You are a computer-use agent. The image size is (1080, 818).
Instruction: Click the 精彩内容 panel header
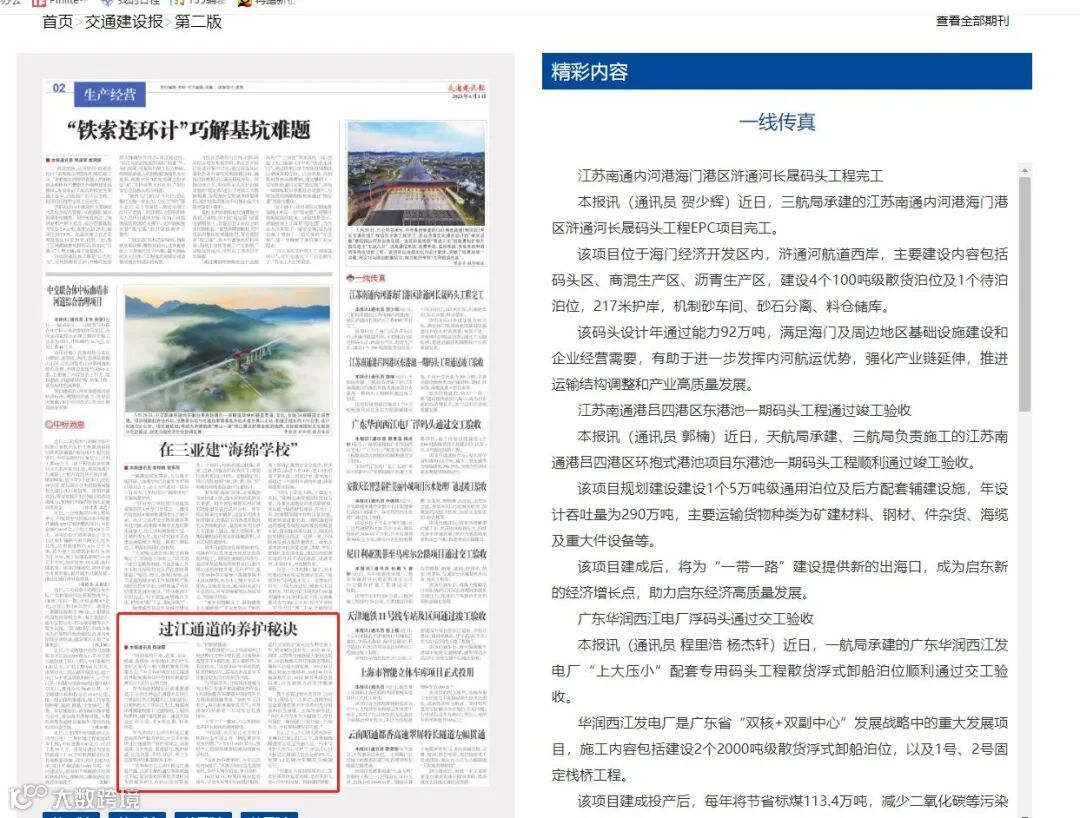pos(787,72)
